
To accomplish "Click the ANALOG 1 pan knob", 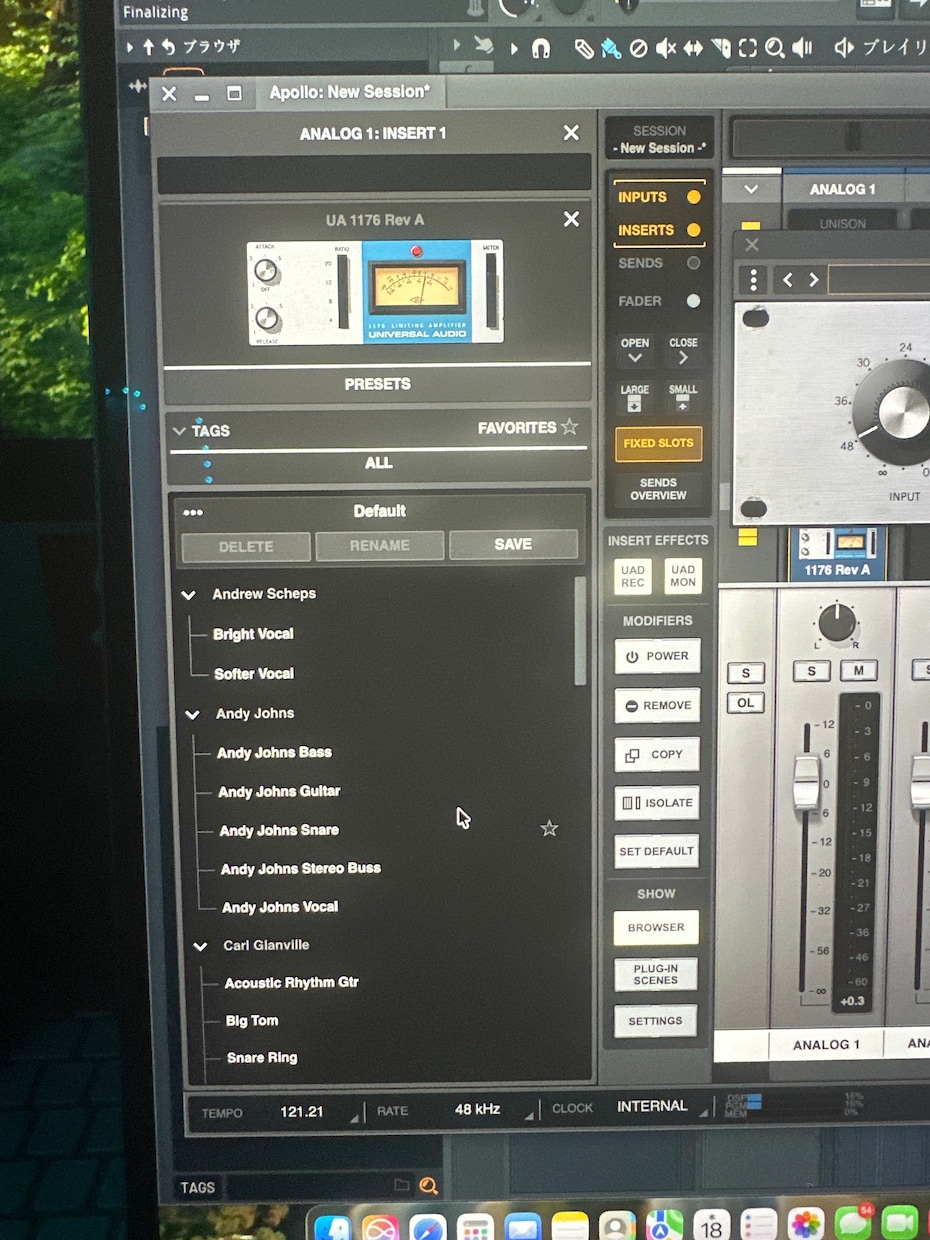I will click(x=836, y=623).
